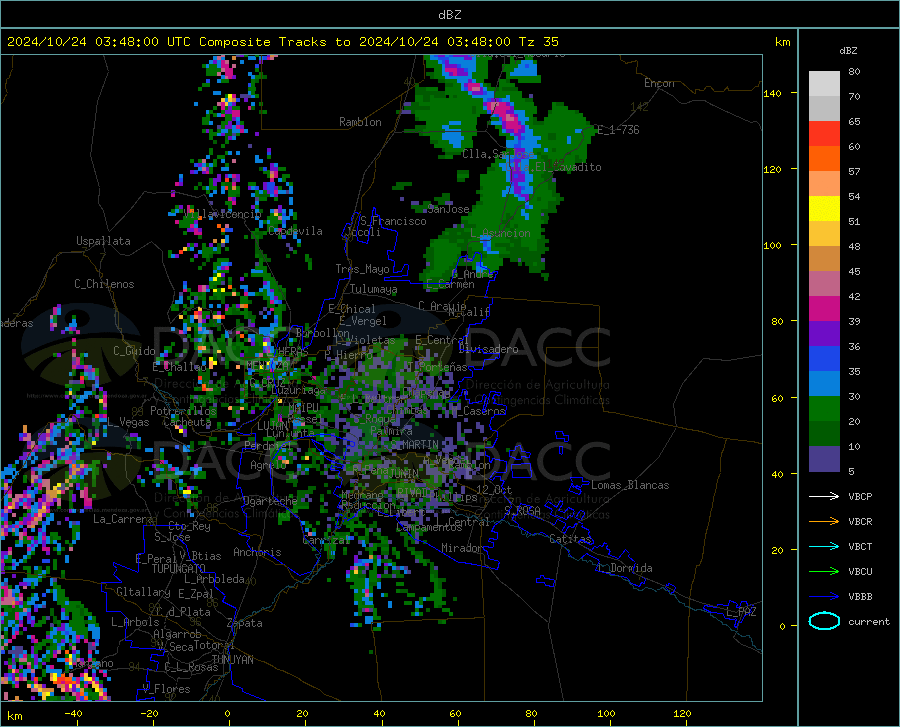Image resolution: width=900 pixels, height=727 pixels.
Task: Click the Tulumaya place label
Action: click(x=374, y=289)
